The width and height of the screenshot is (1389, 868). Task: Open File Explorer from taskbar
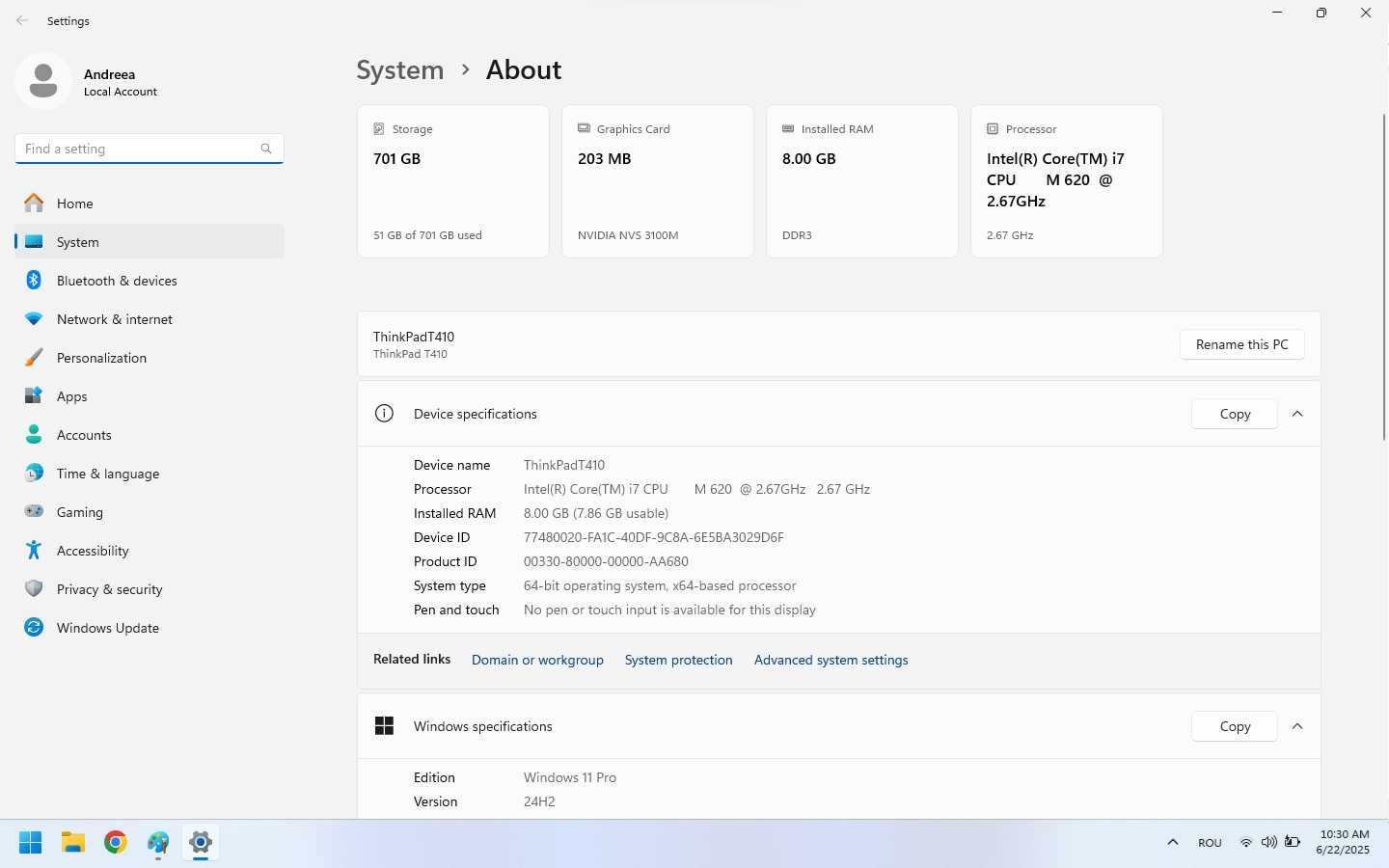(x=73, y=843)
